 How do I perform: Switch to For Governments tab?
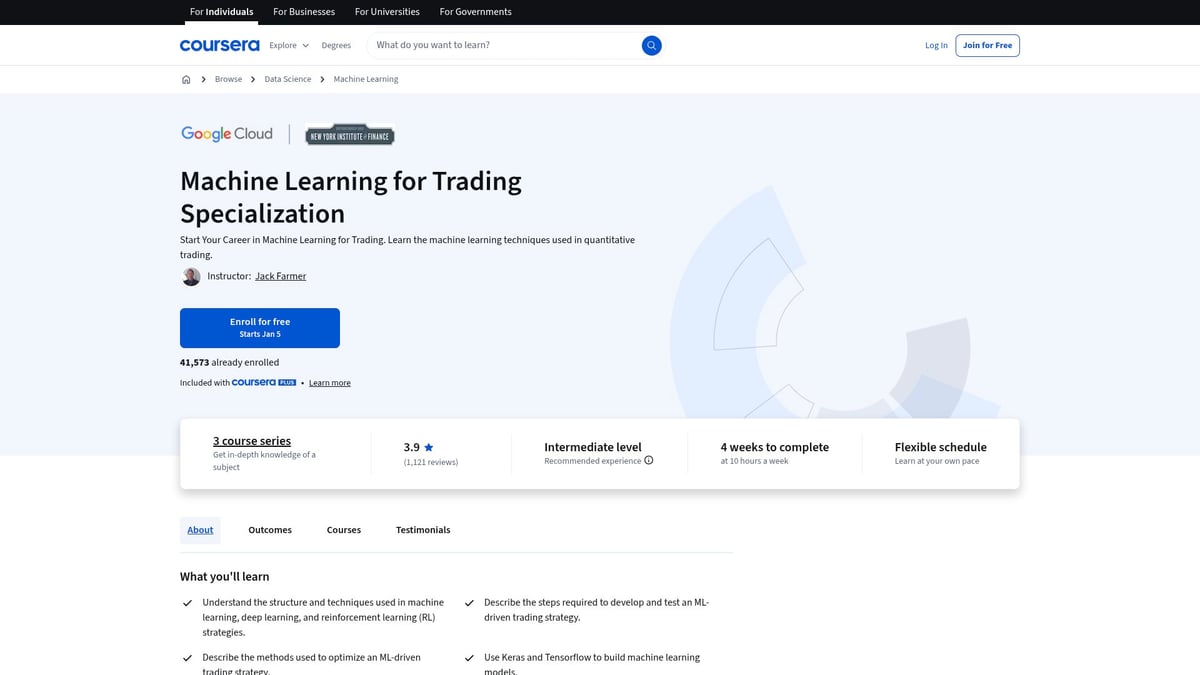pos(475,12)
